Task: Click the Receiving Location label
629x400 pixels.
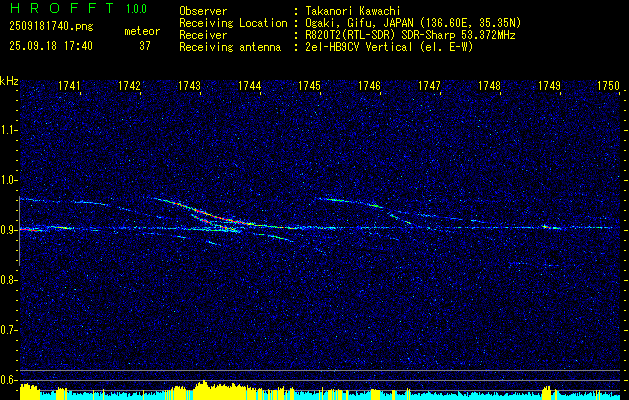Action: coord(233,23)
